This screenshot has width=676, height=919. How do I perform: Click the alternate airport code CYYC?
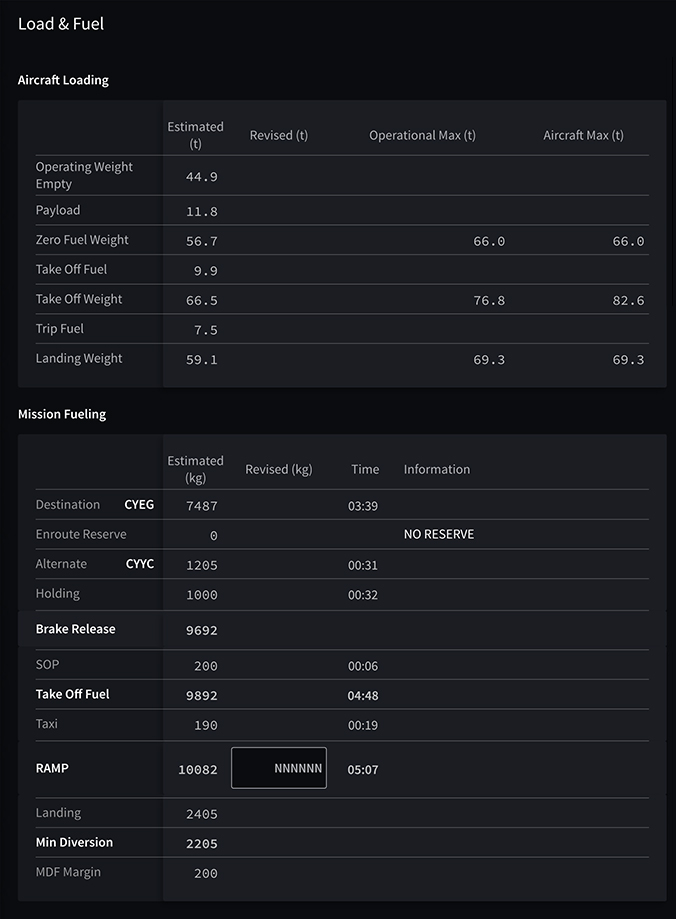pyautogui.click(x=140, y=564)
